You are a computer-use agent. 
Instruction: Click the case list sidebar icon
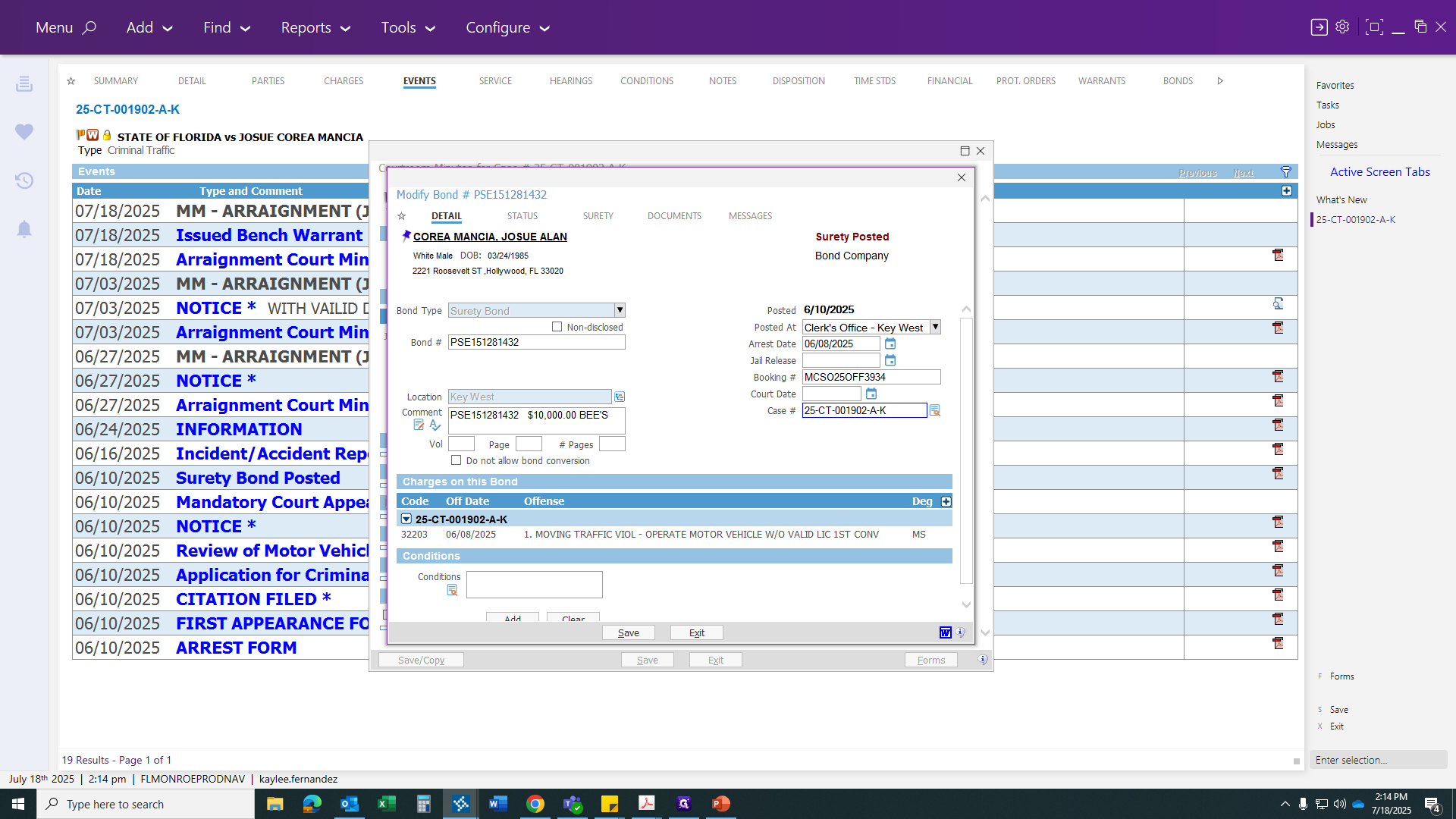(24, 83)
